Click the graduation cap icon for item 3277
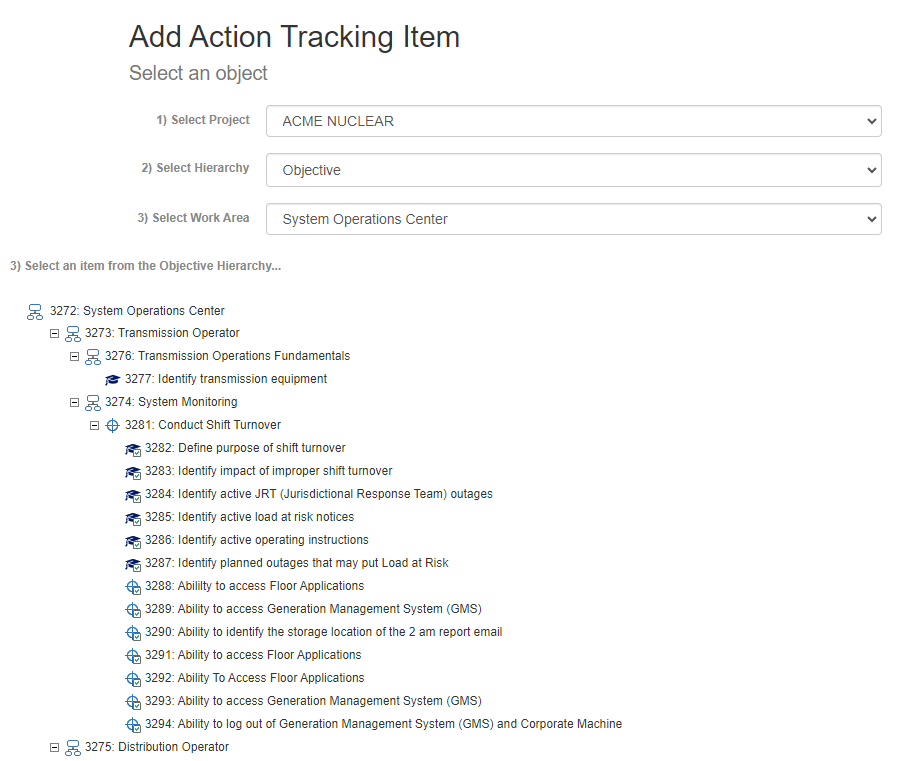898x761 pixels. coord(113,380)
